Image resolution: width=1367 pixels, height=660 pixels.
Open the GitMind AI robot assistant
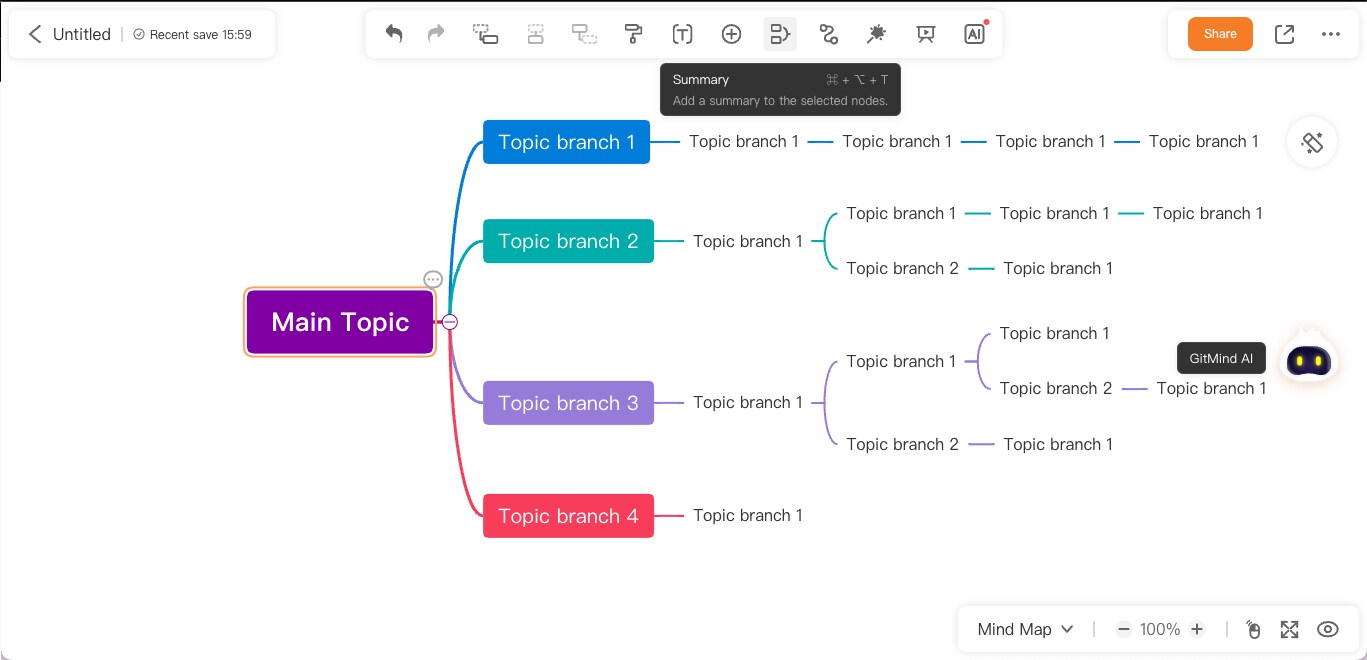coord(1309,358)
